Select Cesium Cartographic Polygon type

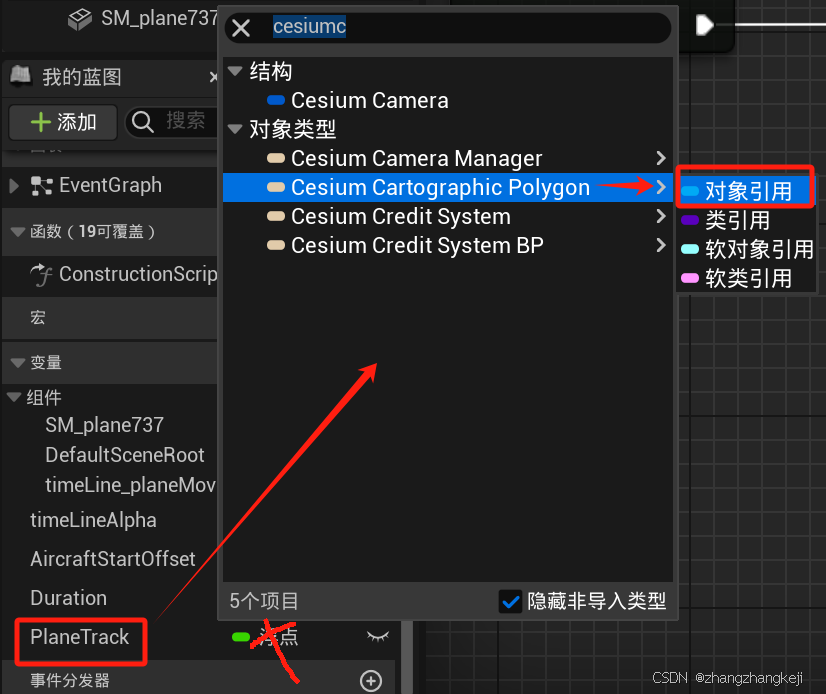click(x=440, y=188)
